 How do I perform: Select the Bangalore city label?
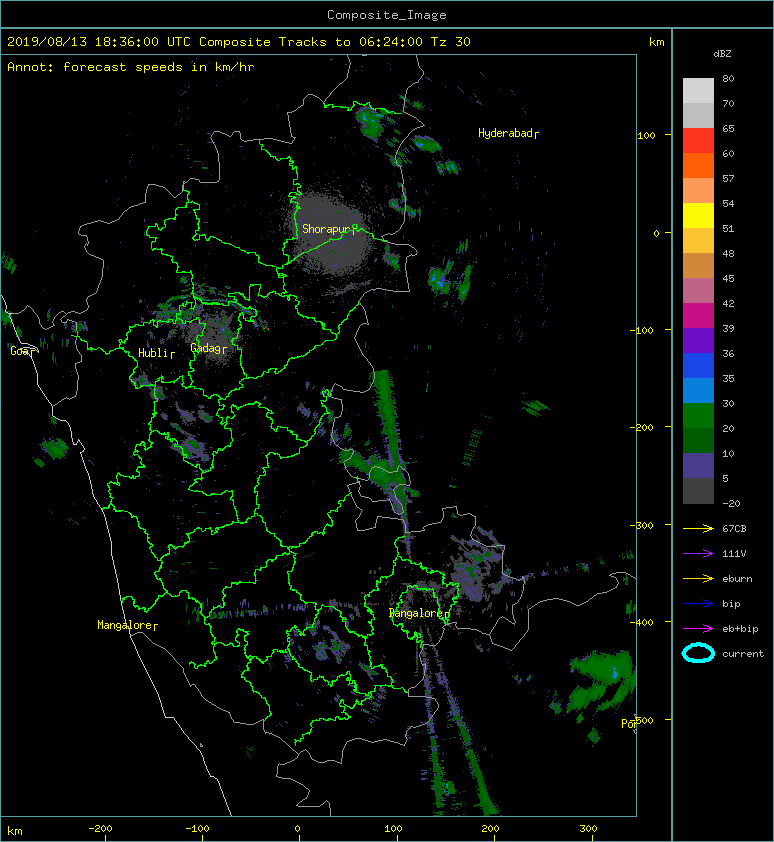coord(419,613)
